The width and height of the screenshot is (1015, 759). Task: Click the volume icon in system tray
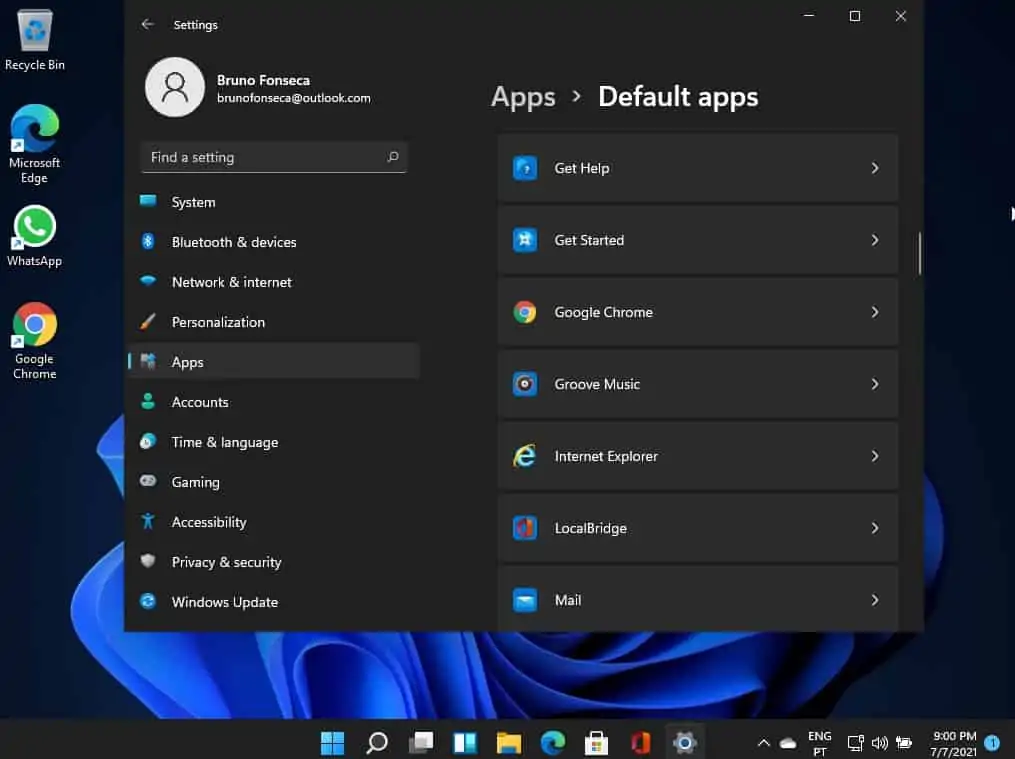[x=880, y=742]
